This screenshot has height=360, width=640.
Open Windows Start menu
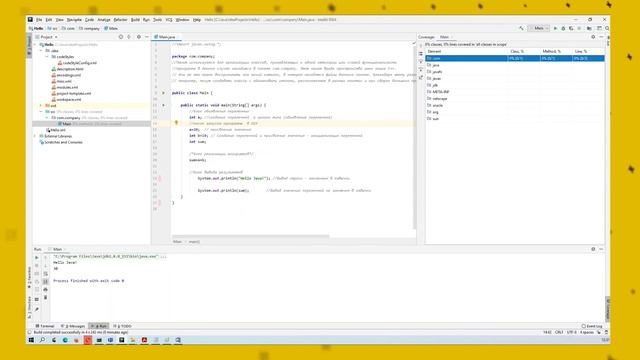(31, 340)
